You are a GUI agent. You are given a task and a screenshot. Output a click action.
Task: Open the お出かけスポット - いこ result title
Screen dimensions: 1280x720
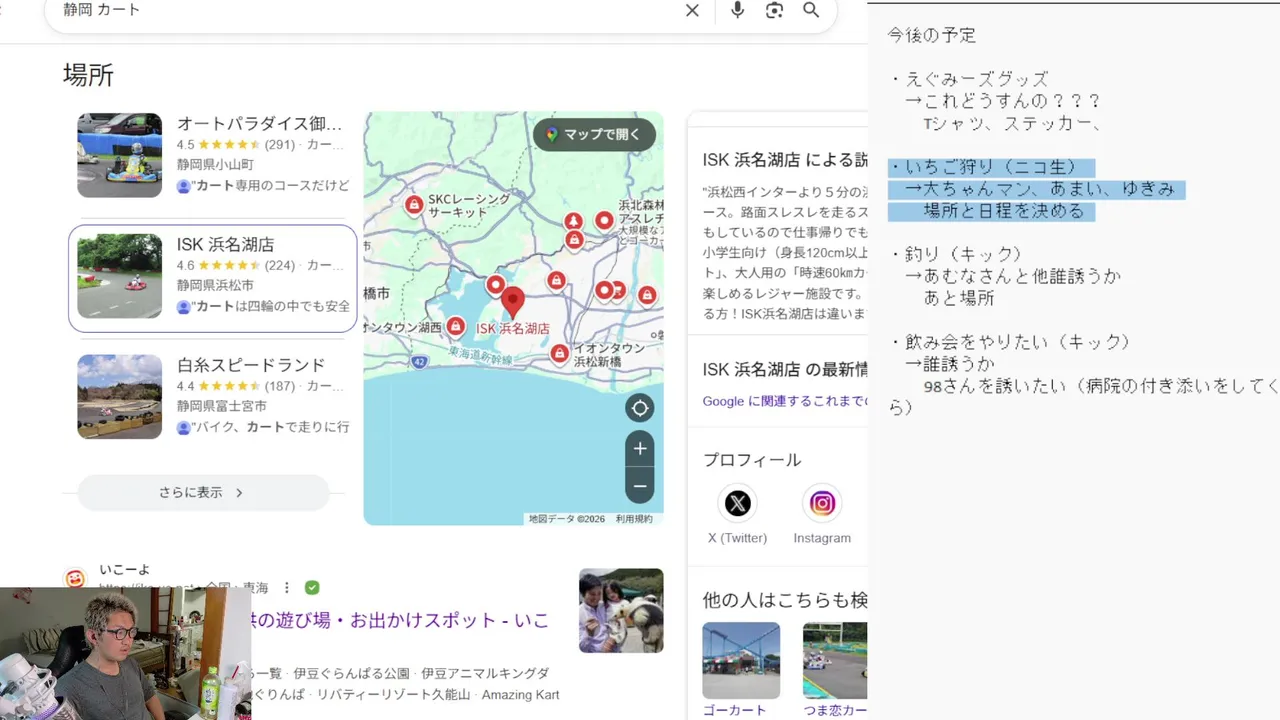[x=400, y=620]
